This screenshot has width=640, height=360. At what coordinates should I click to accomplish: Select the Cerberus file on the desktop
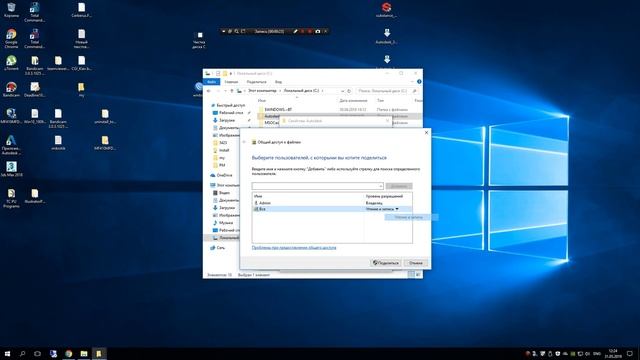(x=82, y=10)
